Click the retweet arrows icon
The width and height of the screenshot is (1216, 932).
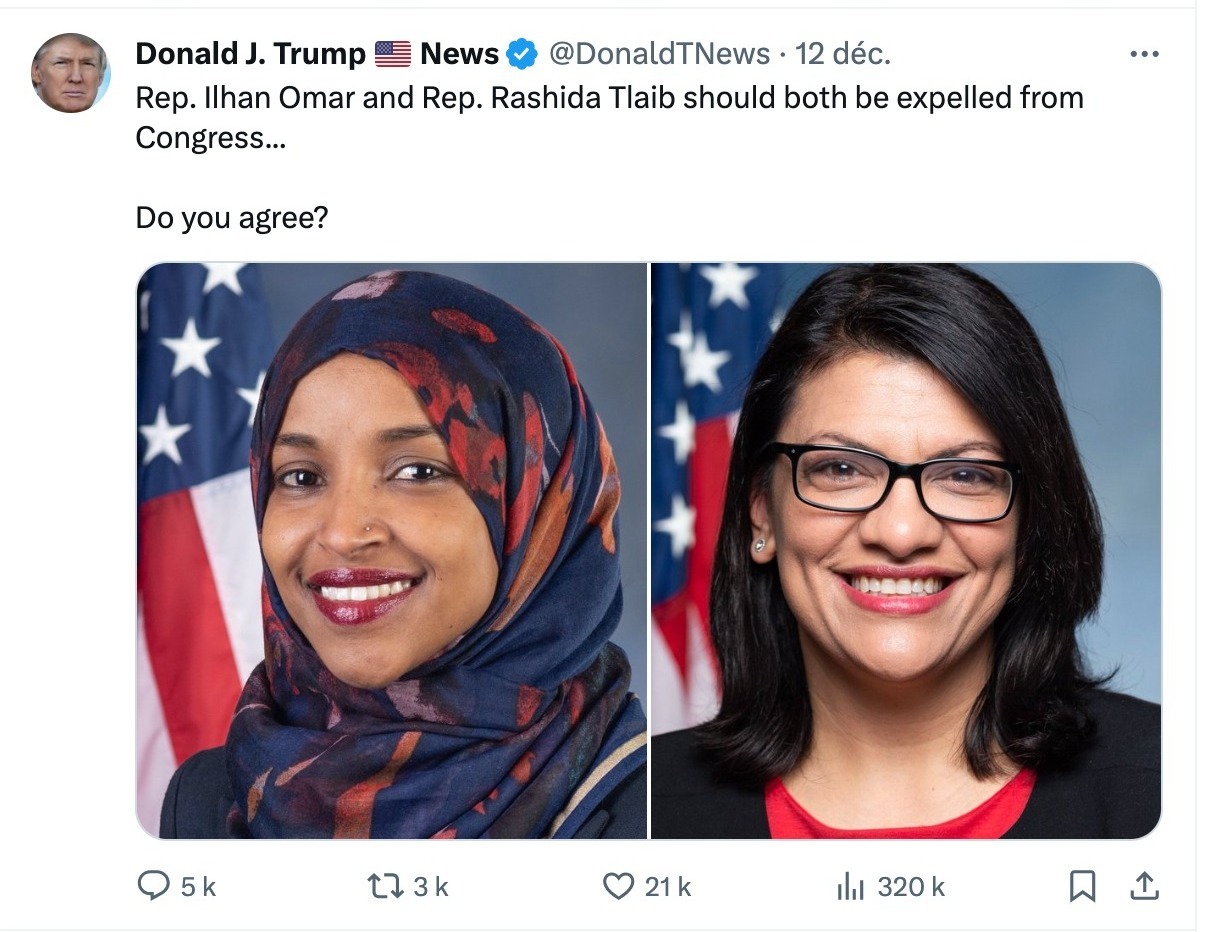pos(385,885)
